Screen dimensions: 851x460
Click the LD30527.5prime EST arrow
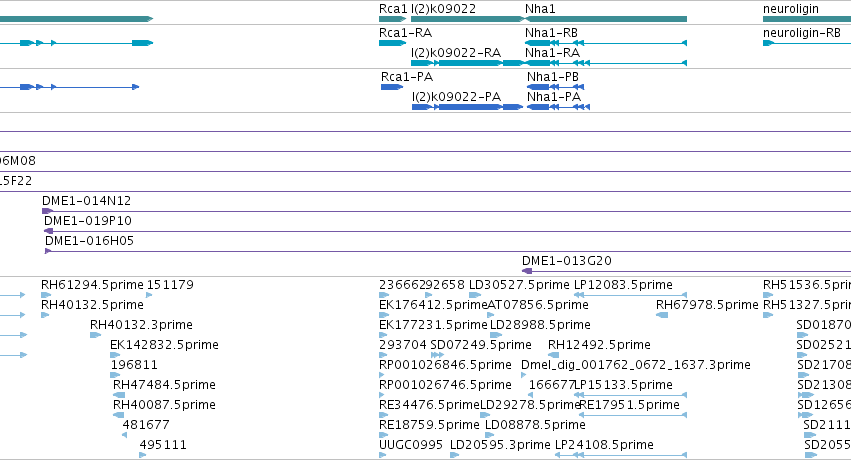coord(475,295)
